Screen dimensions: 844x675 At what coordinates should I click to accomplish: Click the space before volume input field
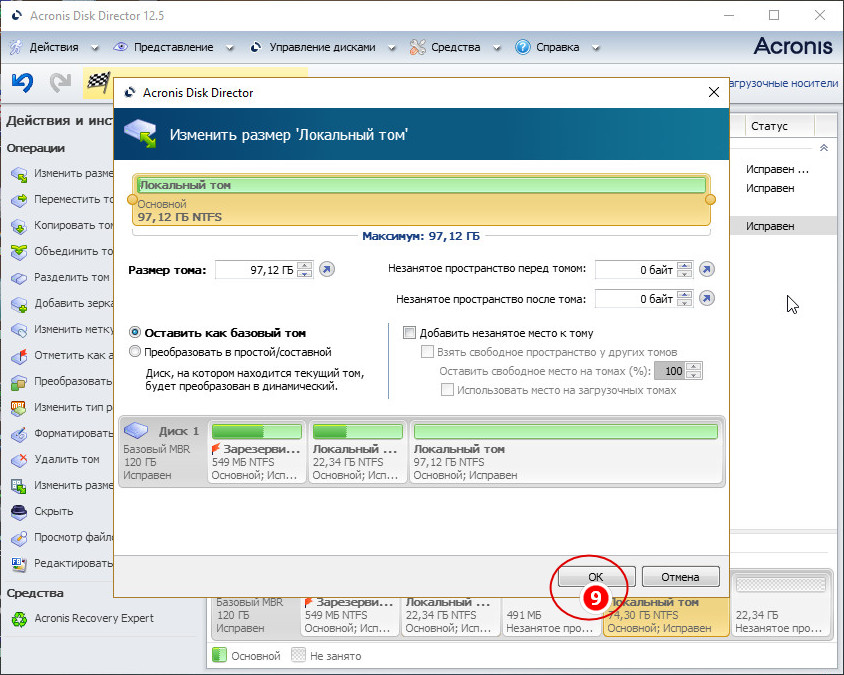[x=636, y=269]
